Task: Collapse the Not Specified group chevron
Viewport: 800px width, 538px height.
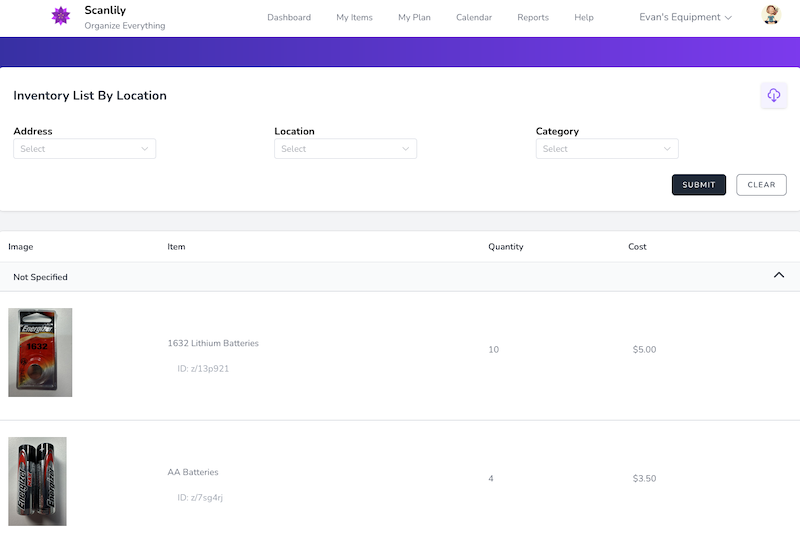Action: tap(779, 276)
